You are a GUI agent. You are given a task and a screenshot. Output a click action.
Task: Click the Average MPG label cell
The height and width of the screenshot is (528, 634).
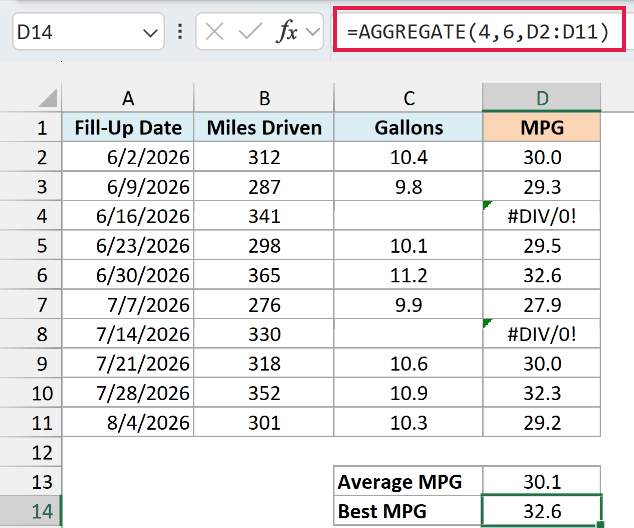pos(408,482)
